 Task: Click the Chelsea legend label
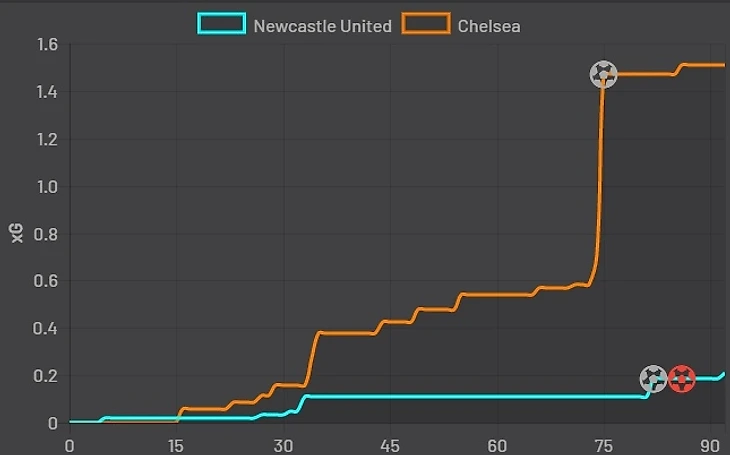tap(489, 26)
